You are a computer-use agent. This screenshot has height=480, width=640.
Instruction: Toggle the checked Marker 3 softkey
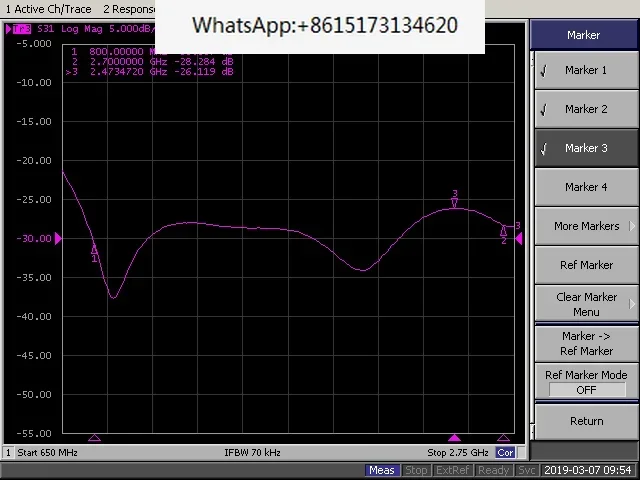[585, 148]
